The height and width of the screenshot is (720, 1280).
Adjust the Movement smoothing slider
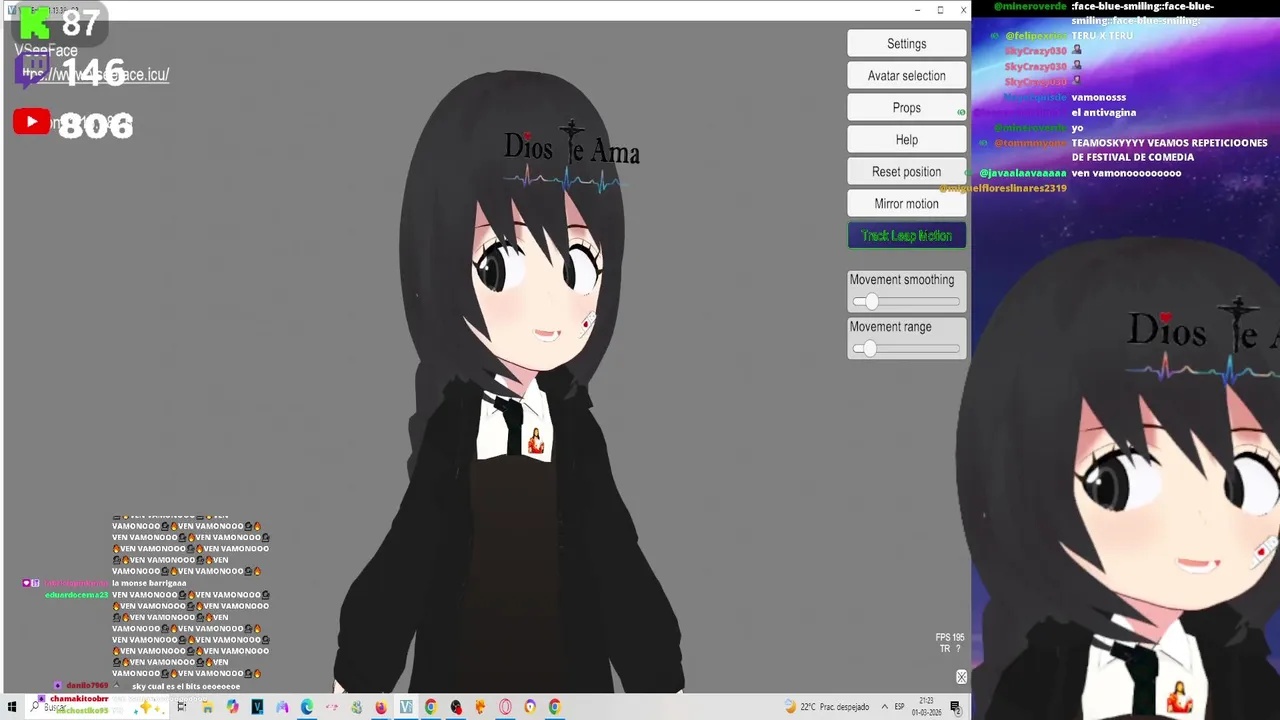[906, 302]
